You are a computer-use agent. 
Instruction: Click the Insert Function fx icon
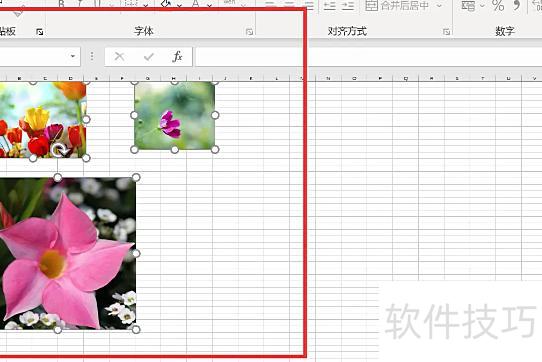[x=177, y=56]
